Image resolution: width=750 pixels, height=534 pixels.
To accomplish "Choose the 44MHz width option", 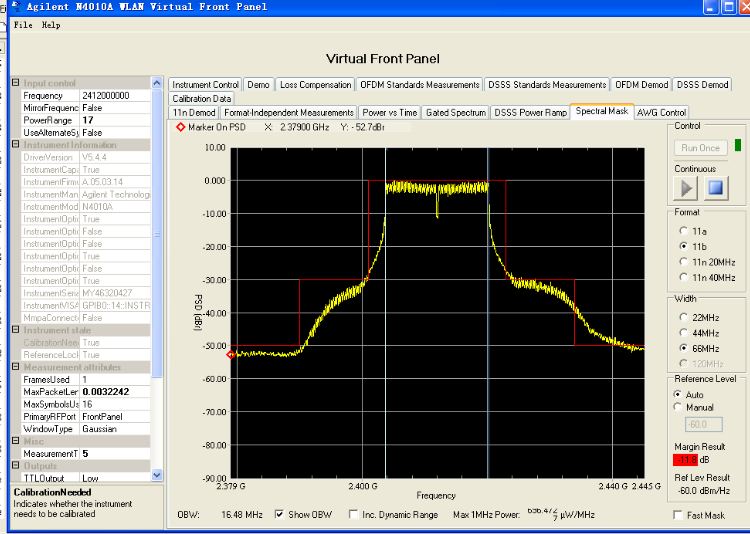I will click(684, 333).
